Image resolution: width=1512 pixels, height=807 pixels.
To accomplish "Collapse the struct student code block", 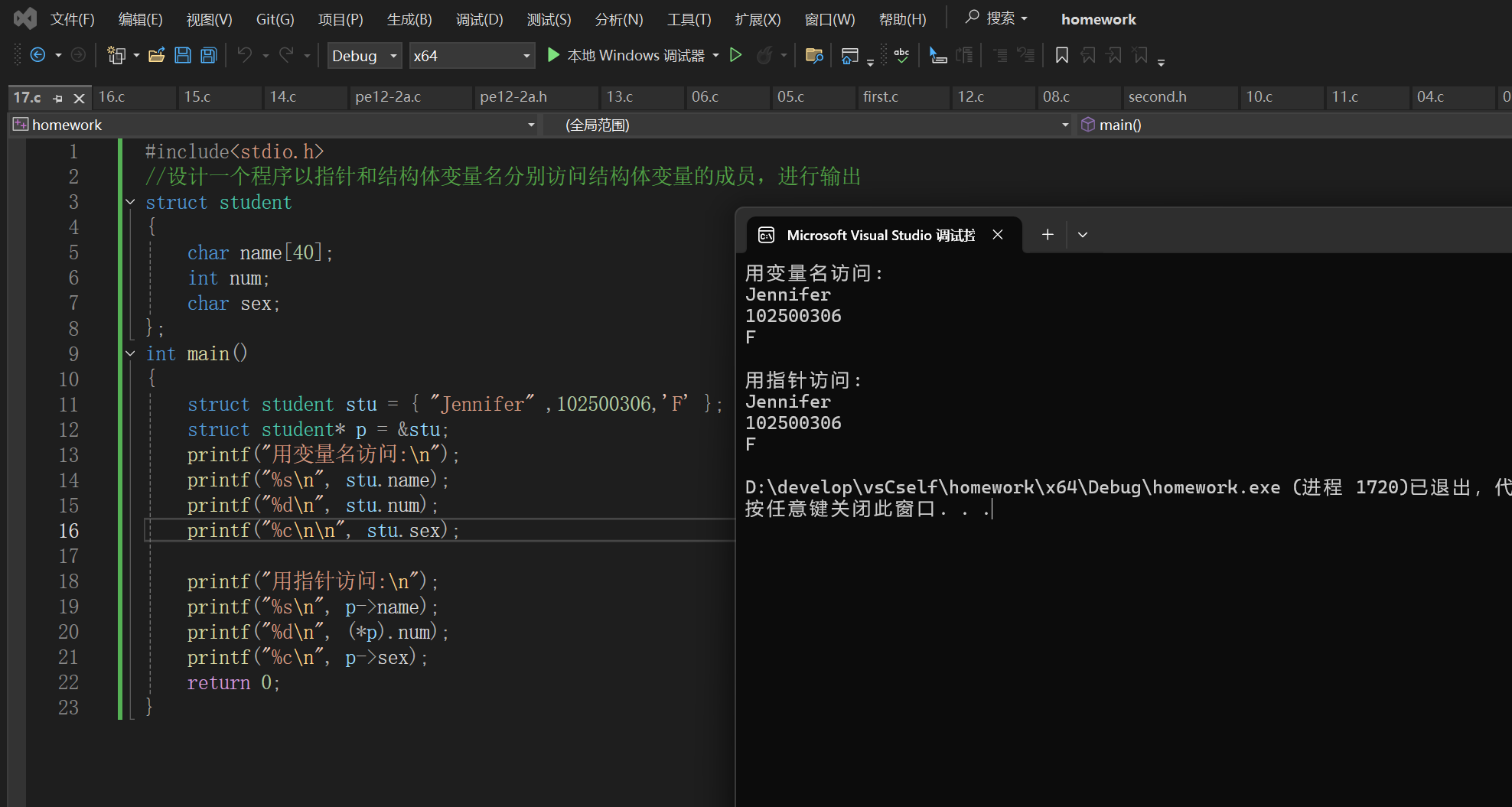I will 130,203.
